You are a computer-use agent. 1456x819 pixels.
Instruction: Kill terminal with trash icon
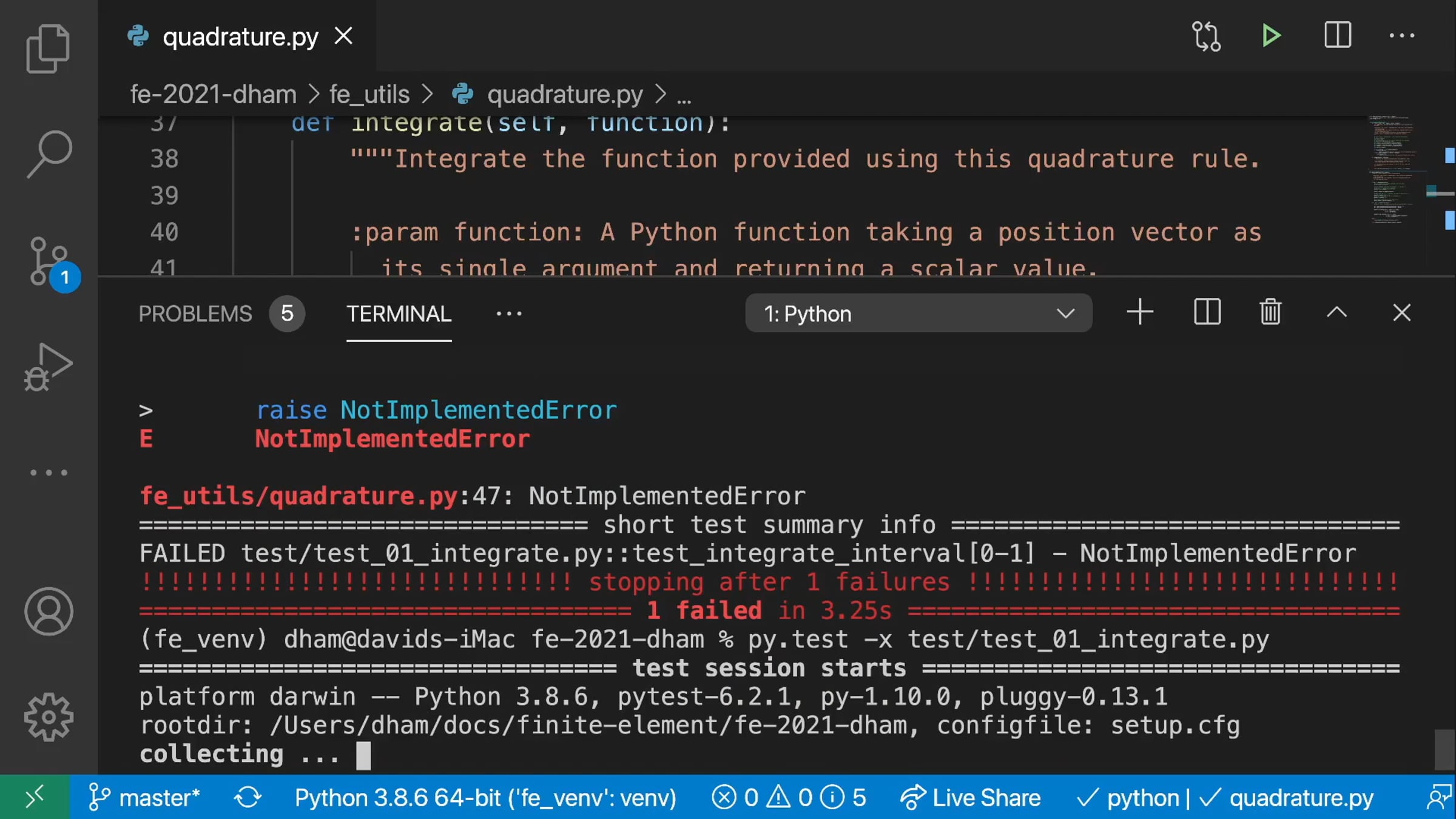[x=1270, y=313]
